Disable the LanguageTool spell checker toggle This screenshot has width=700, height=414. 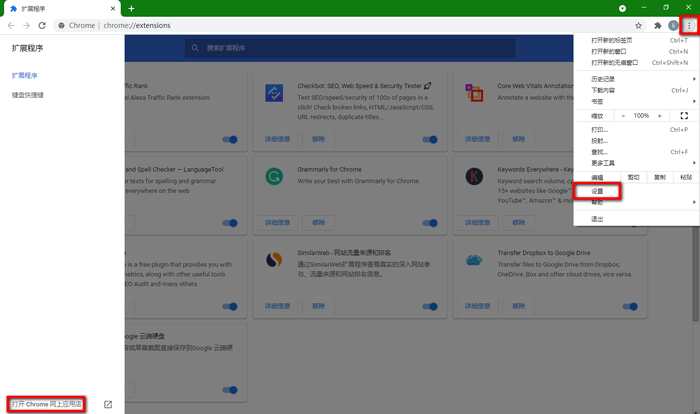pos(230,223)
